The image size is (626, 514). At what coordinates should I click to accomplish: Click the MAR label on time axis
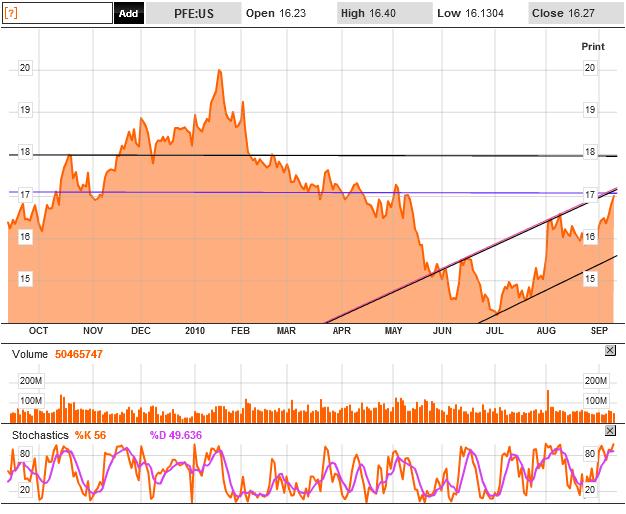pos(286,331)
